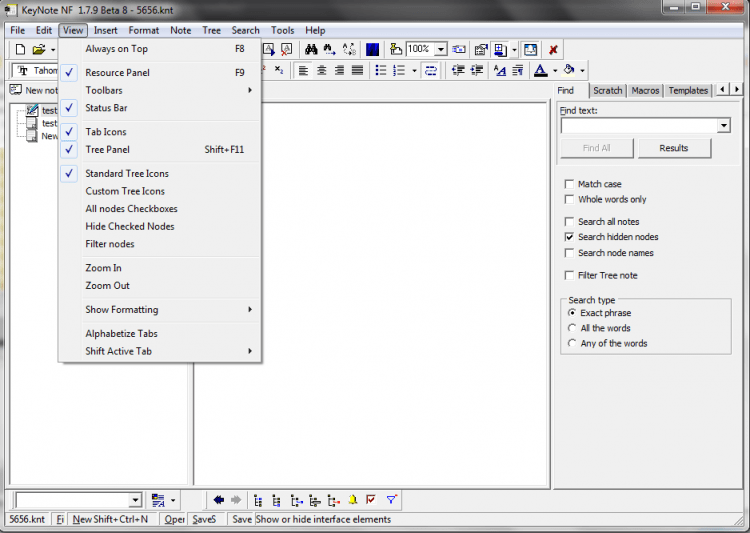Viewport: 750px width, 533px height.
Task: Click the bullet list icon
Action: pos(381,70)
